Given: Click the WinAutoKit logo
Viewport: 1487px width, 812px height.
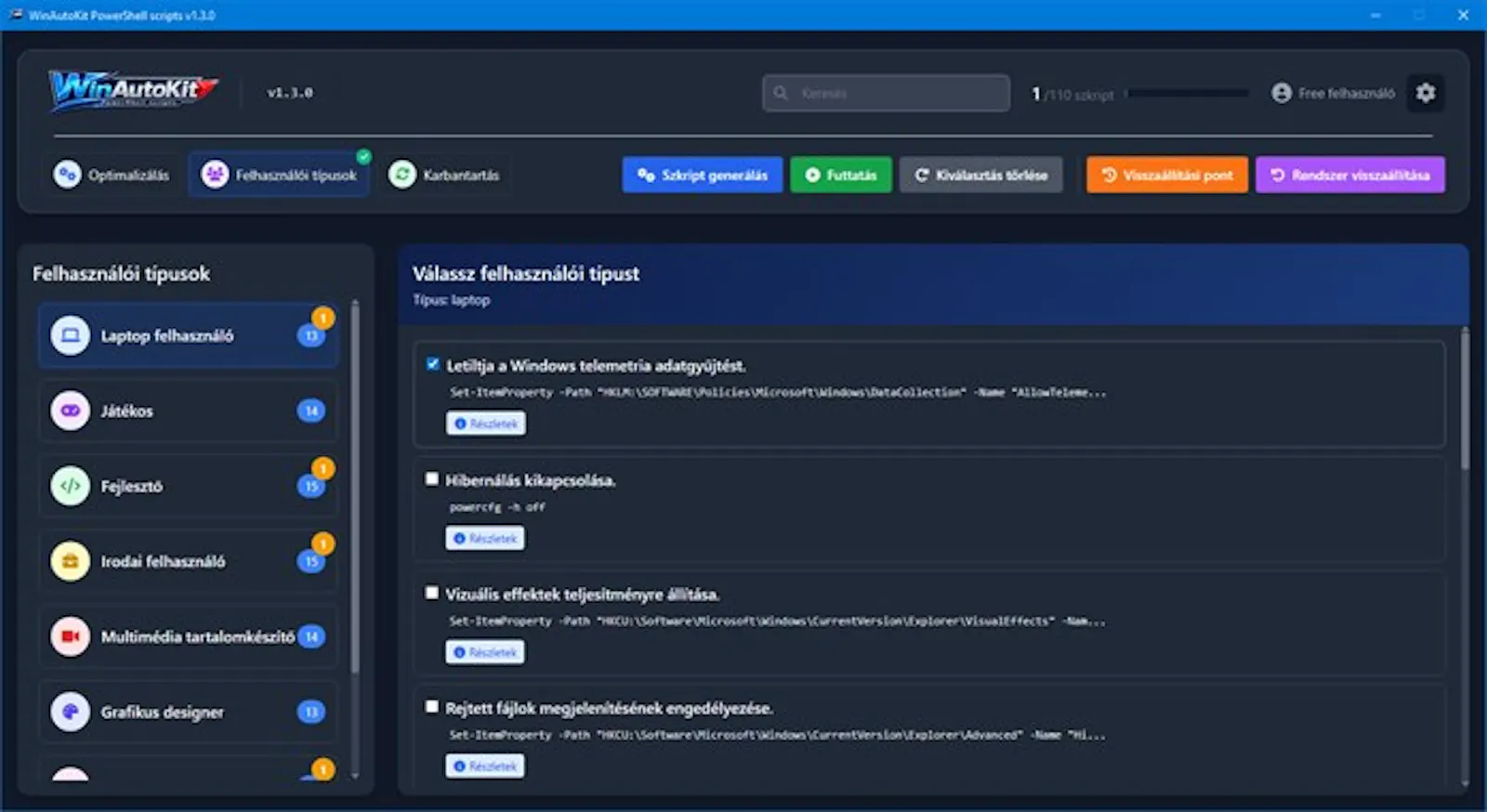Looking at the screenshot, I should (x=134, y=91).
